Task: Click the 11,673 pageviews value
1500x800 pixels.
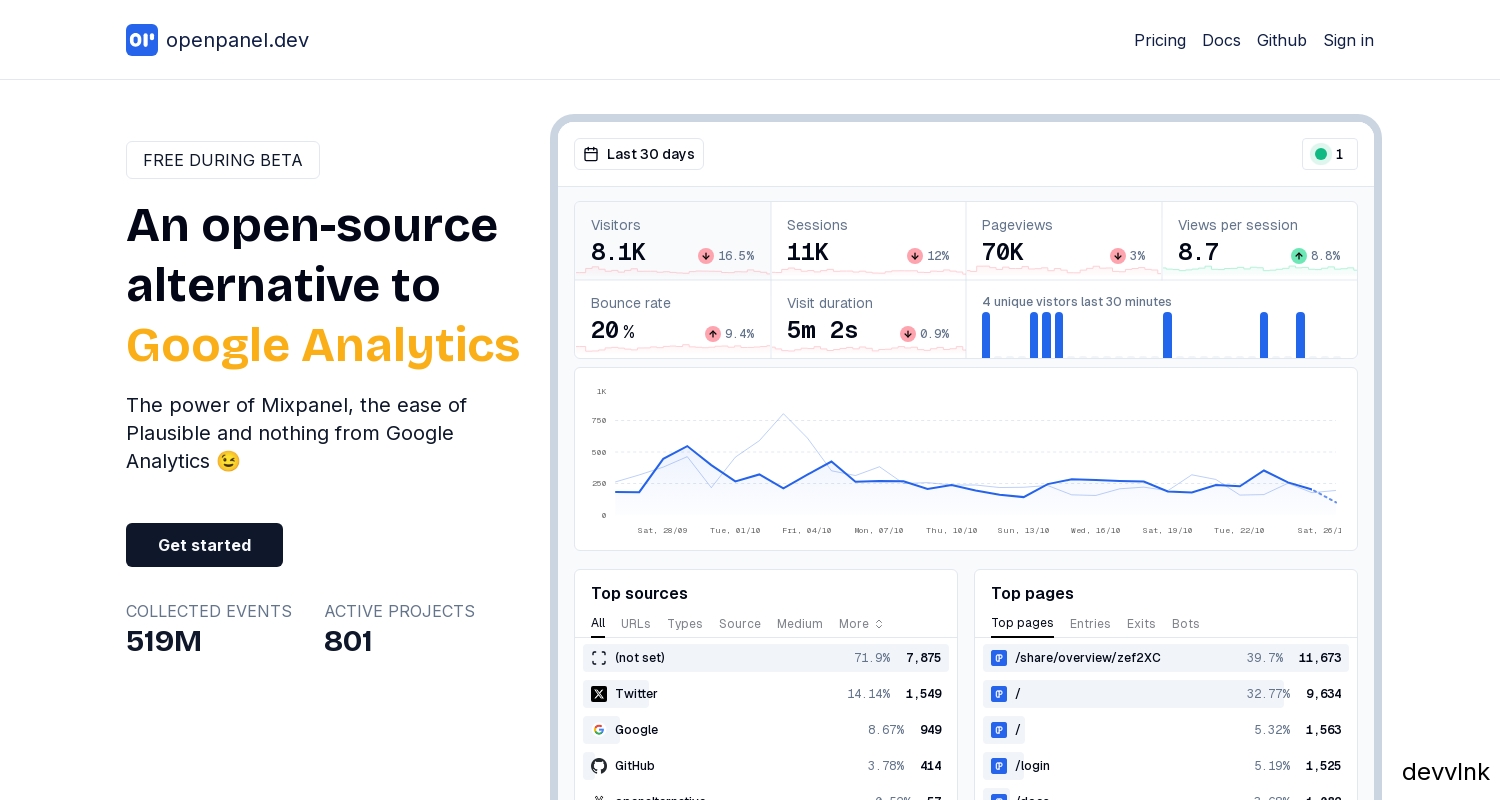Action: click(1320, 658)
